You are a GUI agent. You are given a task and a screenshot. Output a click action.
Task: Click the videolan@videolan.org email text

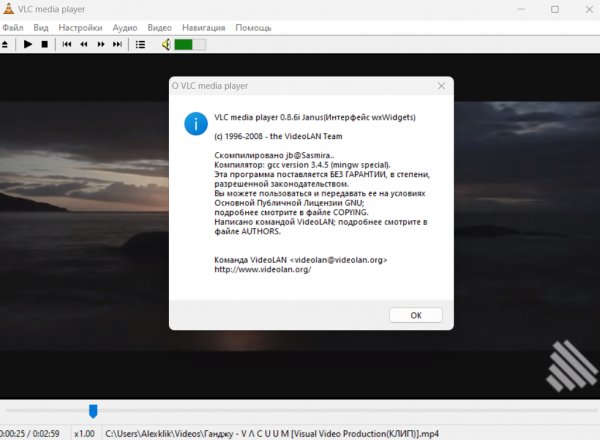339,260
